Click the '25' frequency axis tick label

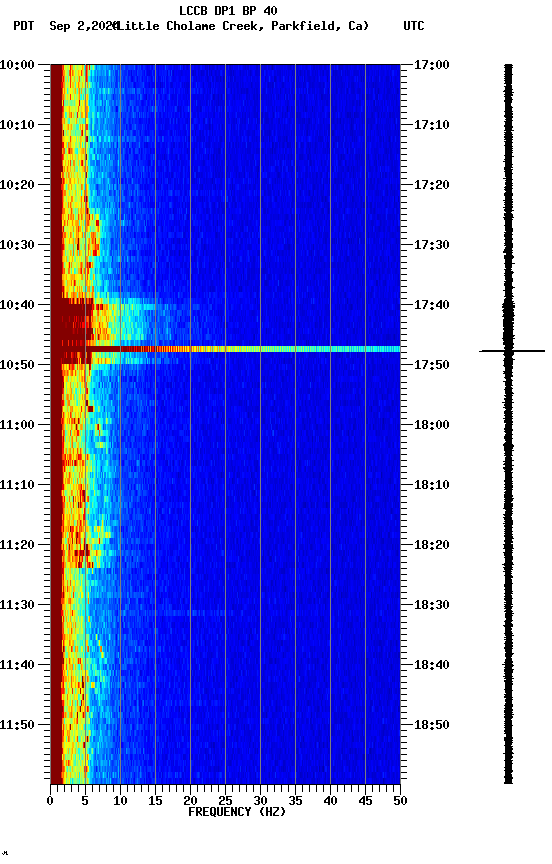pos(225,801)
